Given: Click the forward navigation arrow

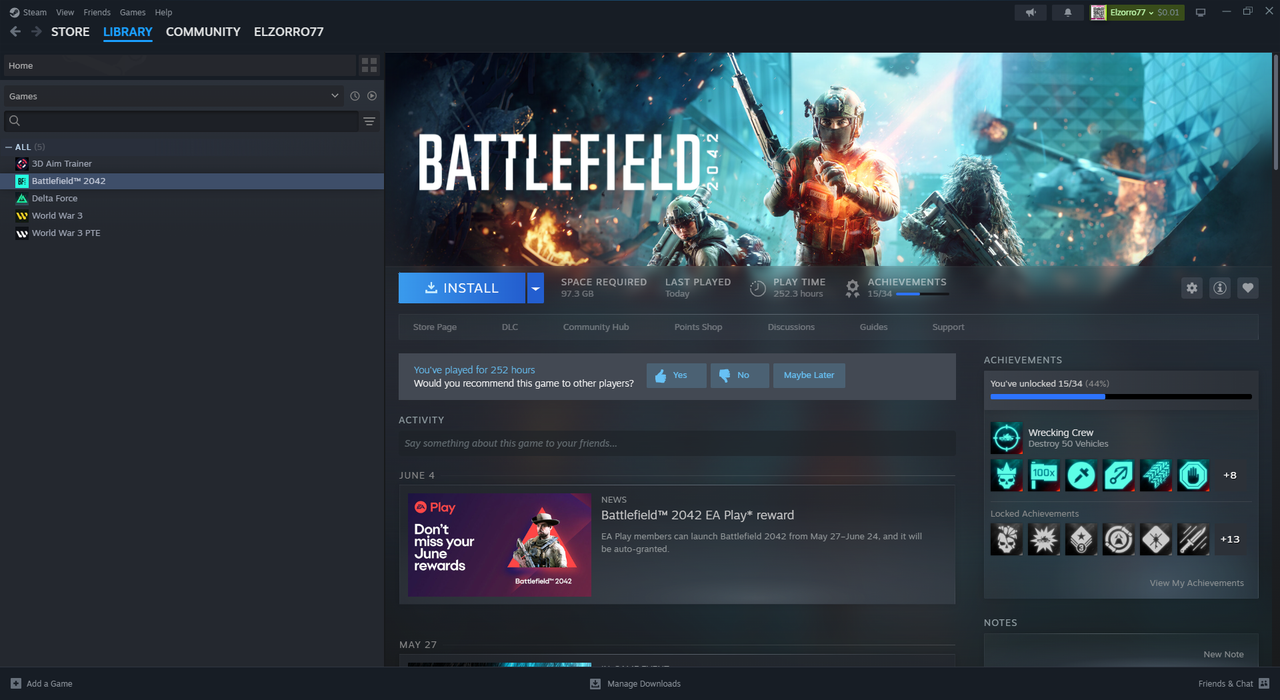Looking at the screenshot, I should pos(36,32).
